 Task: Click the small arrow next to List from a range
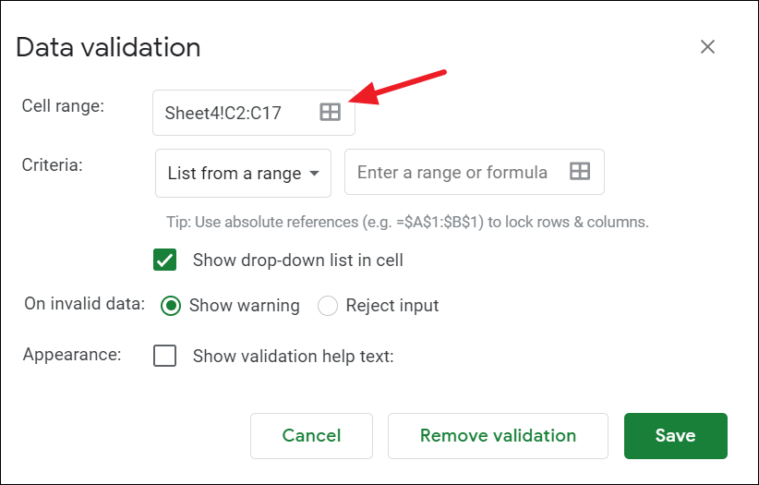[314, 173]
